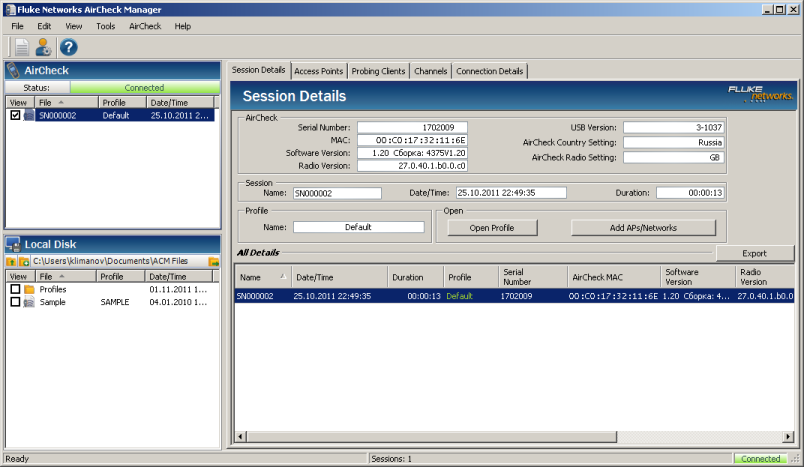The height and width of the screenshot is (467, 804).
Task: Uncheck the SN000002 view checkbox
Action: [15, 115]
